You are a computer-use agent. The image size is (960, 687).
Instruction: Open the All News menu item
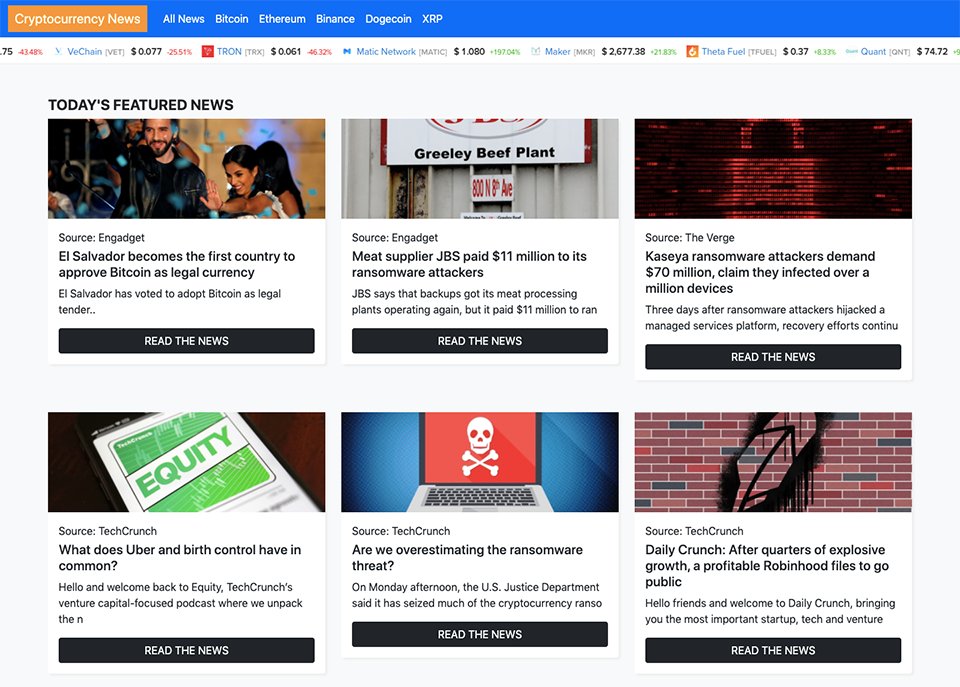coord(184,19)
